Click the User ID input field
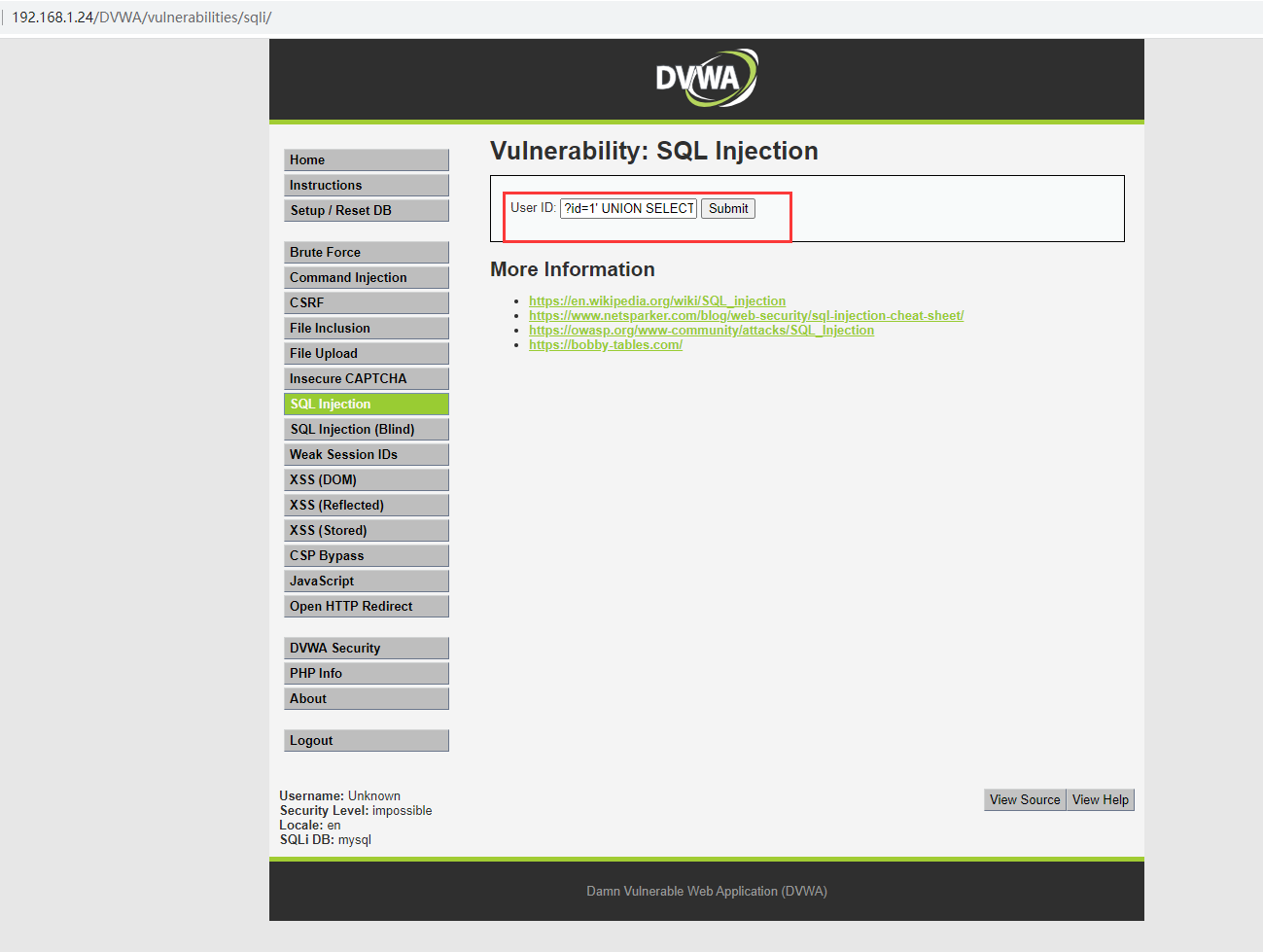Image resolution: width=1263 pixels, height=952 pixels. click(x=628, y=208)
